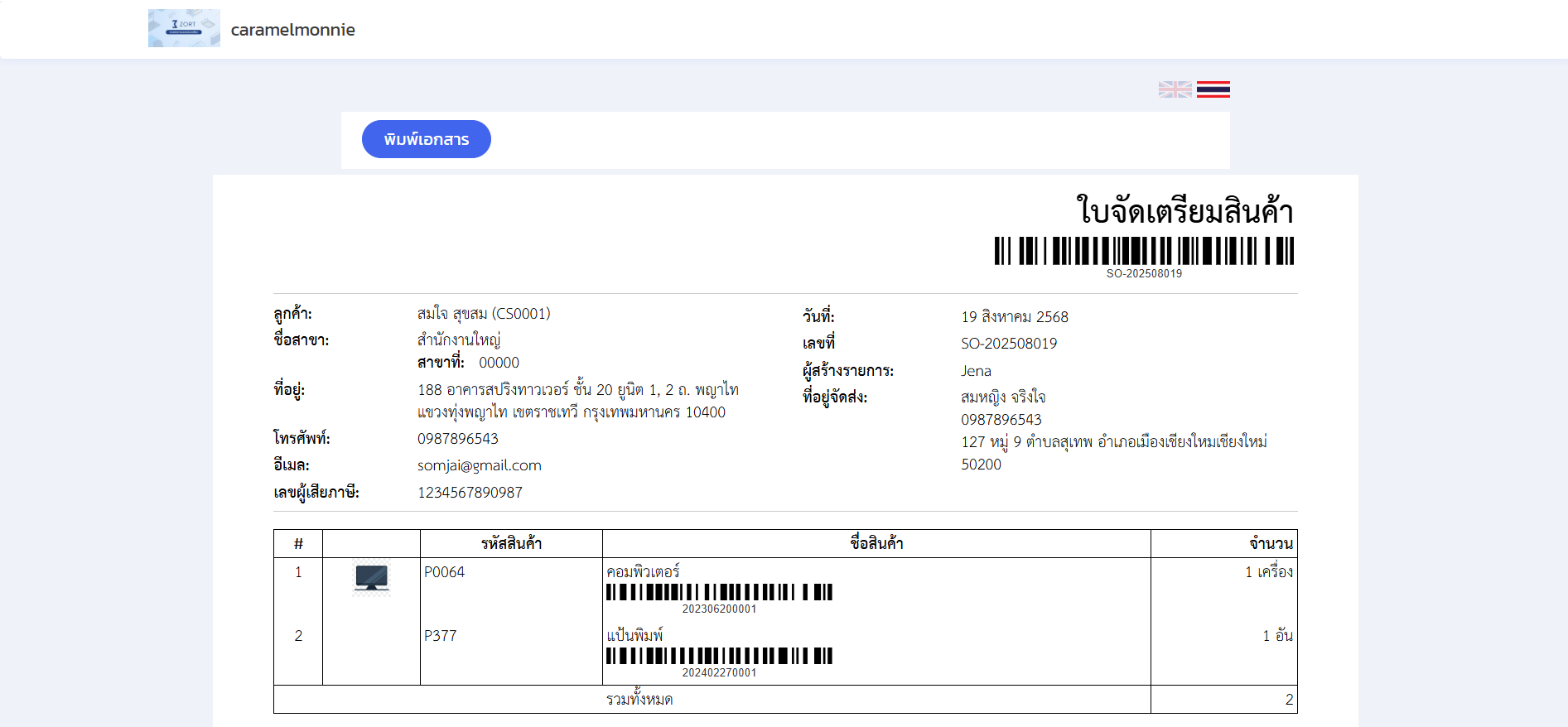This screenshot has height=727, width=1568.
Task: Click the ชื่อสินค้า column header
Action: point(876,543)
